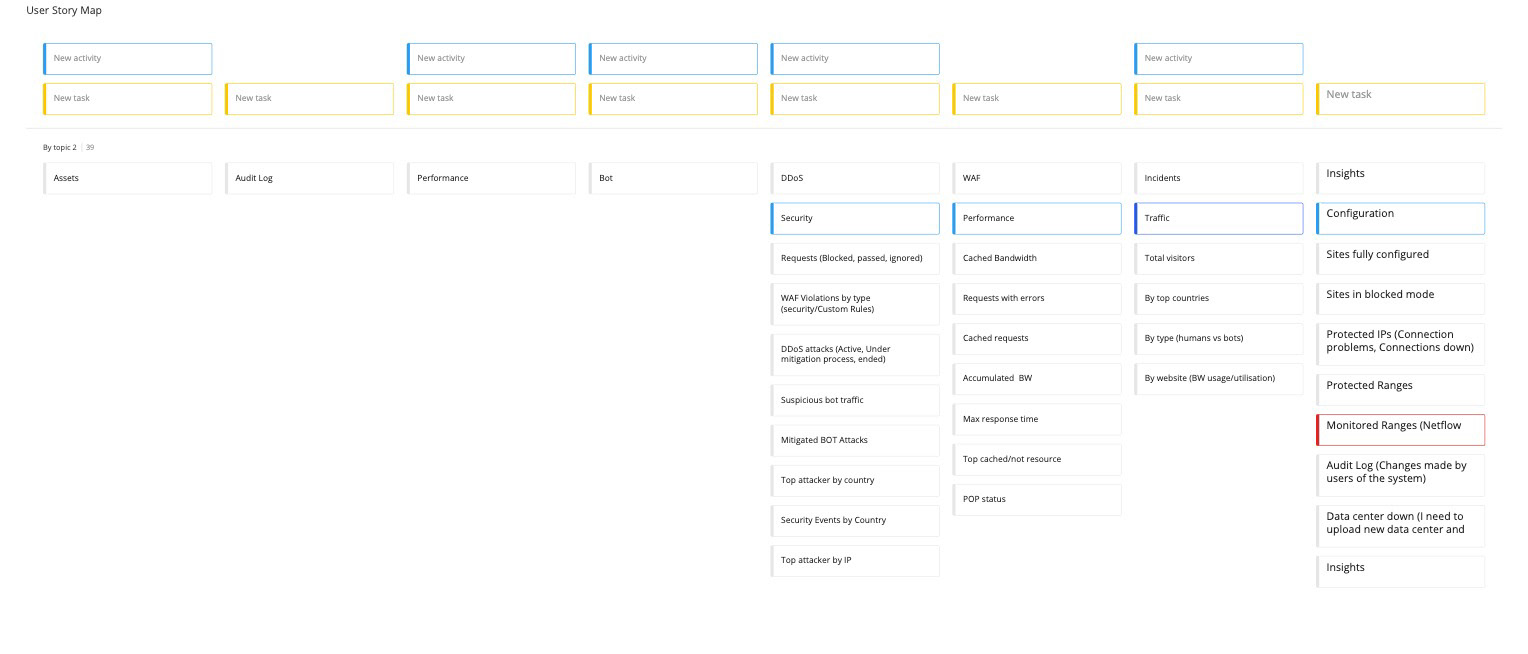Screen dimensions: 1528x654
Task: Select the Assets story card
Action: click(x=128, y=178)
